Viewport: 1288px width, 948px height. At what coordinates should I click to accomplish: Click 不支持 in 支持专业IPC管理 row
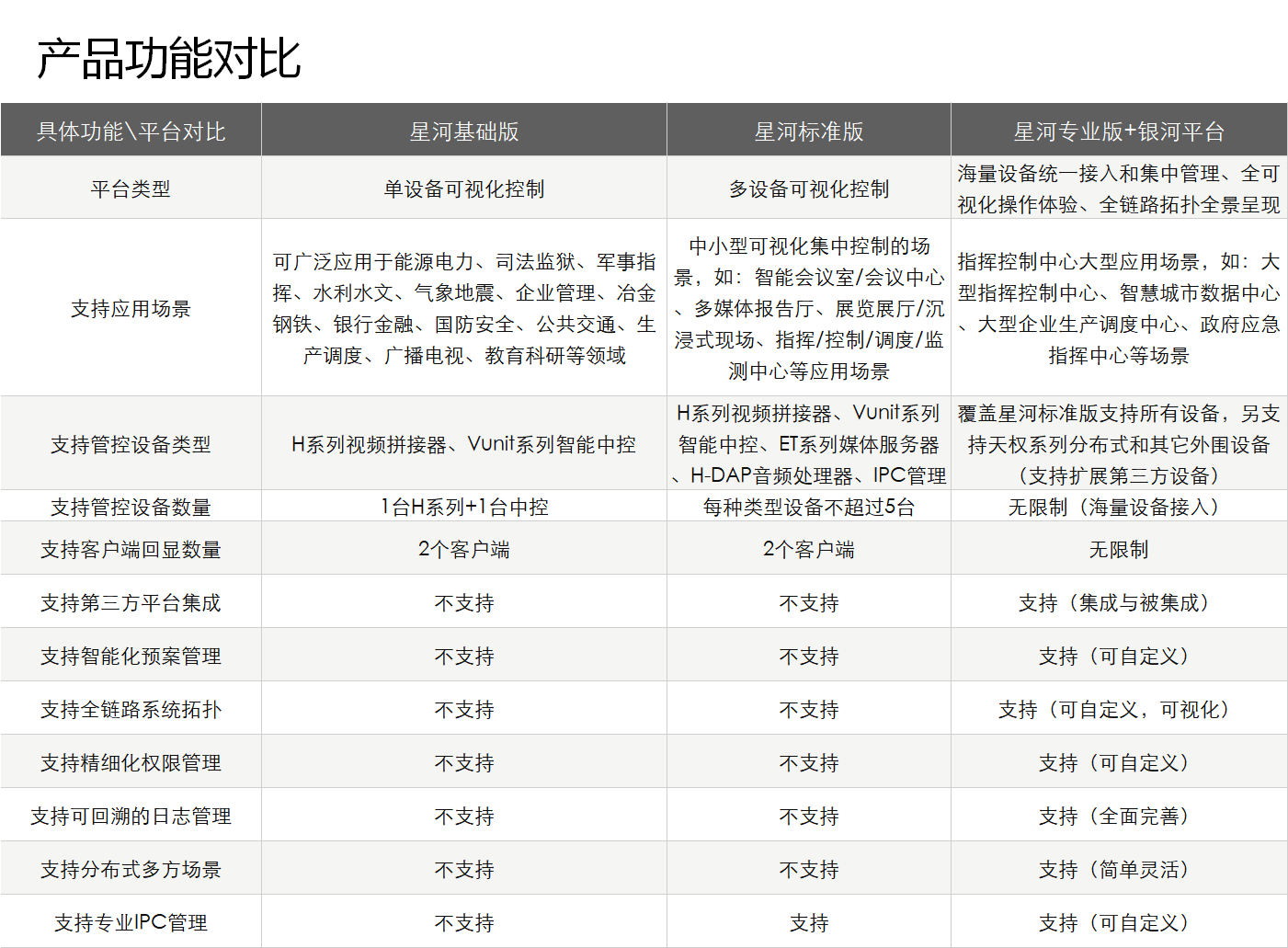point(463,923)
